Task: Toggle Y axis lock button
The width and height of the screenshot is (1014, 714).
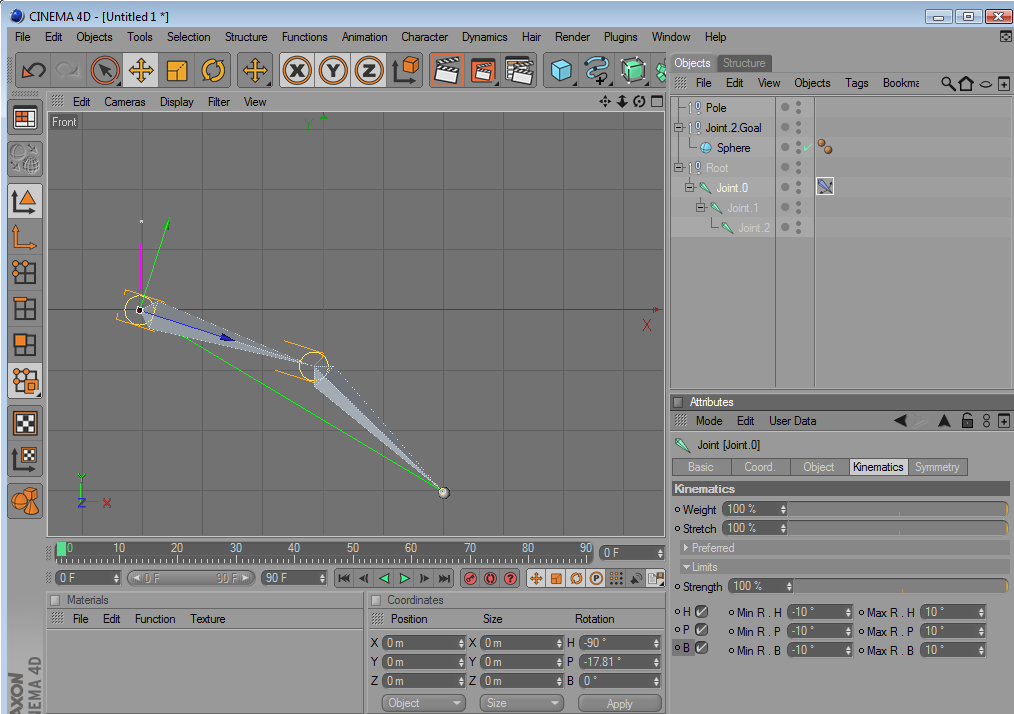Action: click(x=333, y=70)
